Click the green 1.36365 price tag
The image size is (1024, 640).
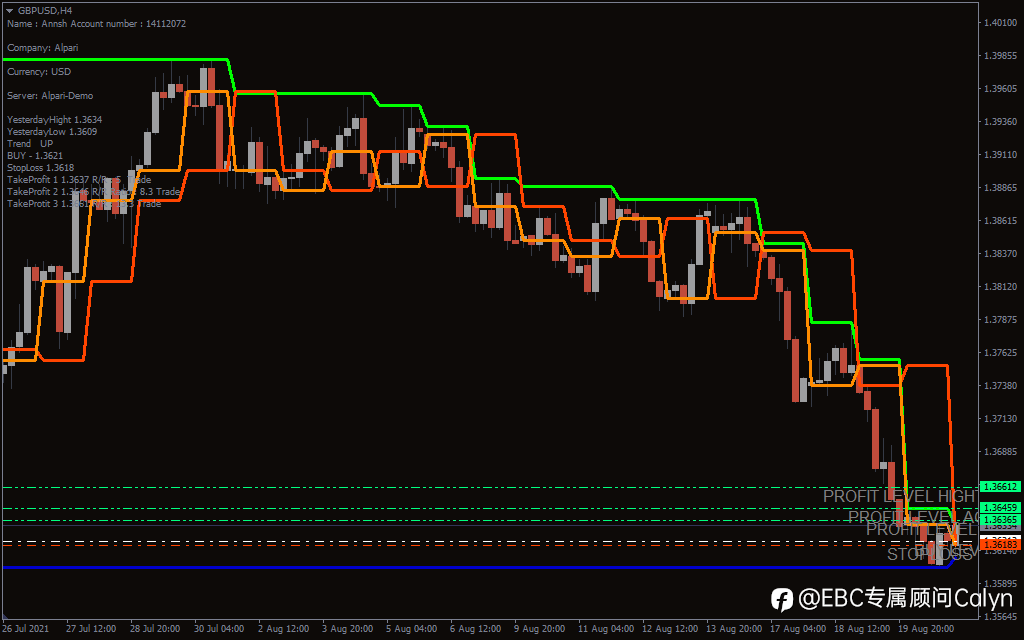[x=1000, y=520]
